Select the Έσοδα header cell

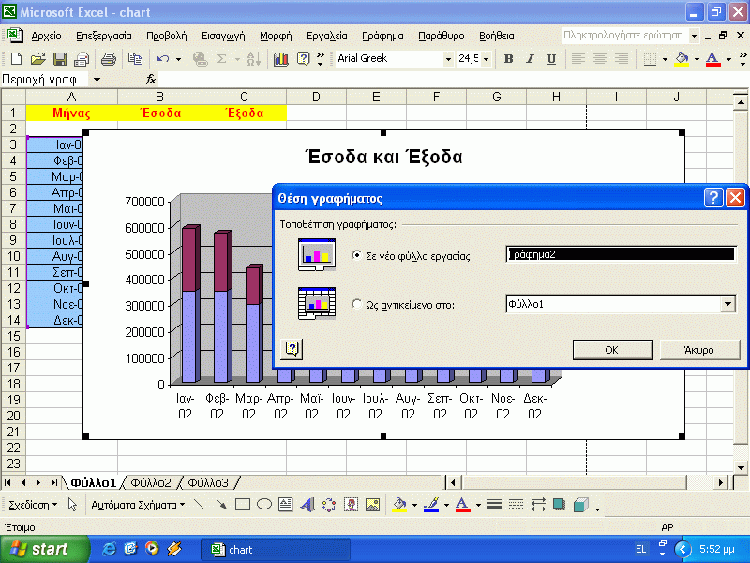(x=161, y=113)
